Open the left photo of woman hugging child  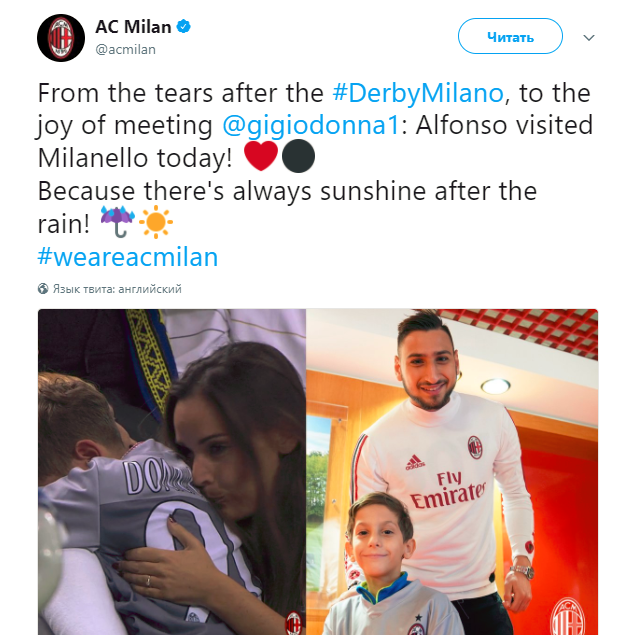pos(172,472)
